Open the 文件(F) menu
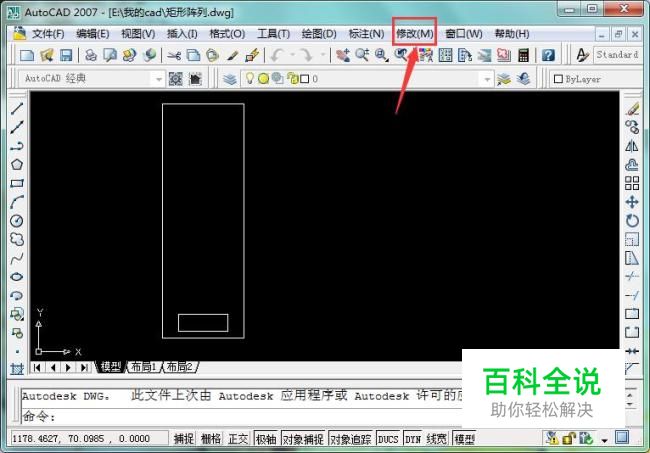 point(48,34)
